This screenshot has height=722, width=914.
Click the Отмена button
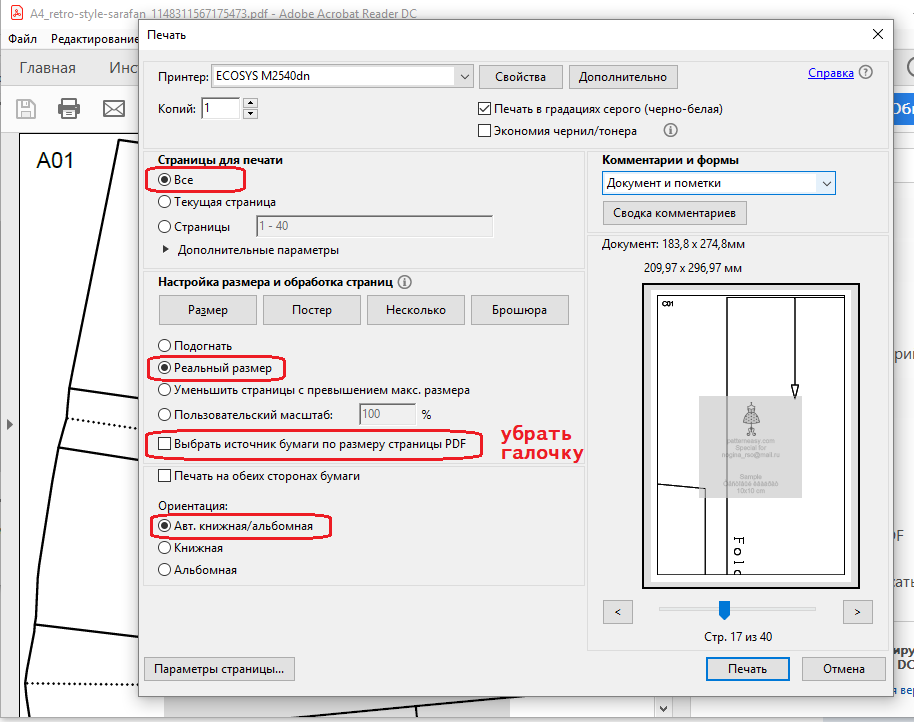(x=843, y=669)
